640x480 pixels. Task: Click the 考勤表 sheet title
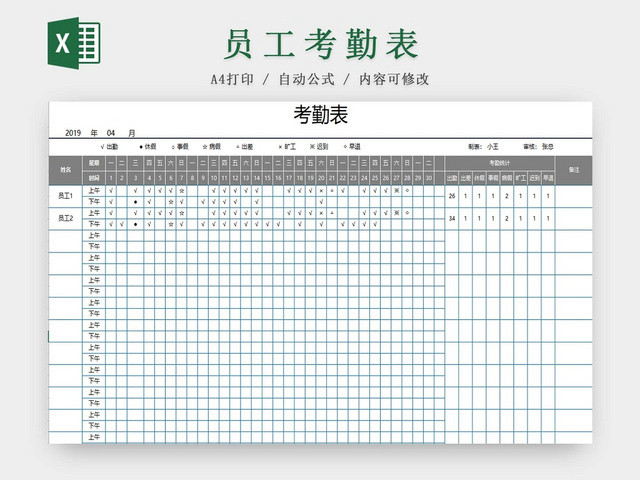pos(320,116)
